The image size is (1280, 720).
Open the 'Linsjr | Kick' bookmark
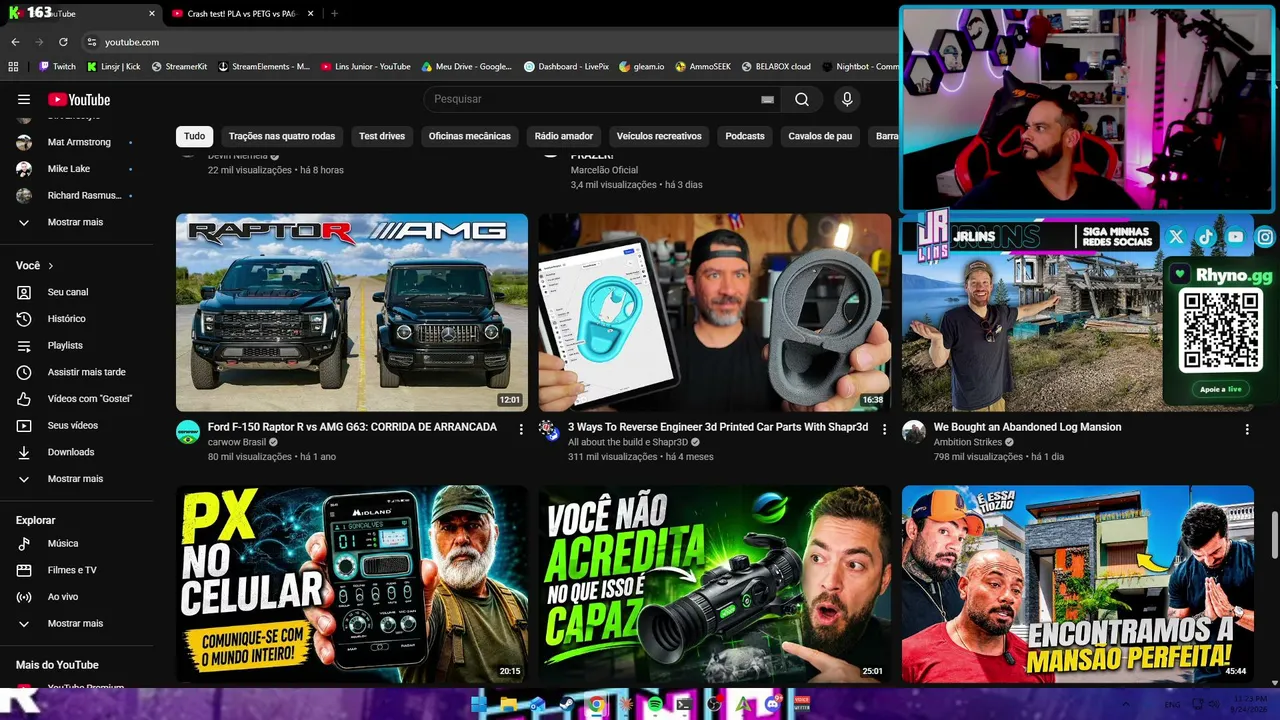[x=113, y=66]
